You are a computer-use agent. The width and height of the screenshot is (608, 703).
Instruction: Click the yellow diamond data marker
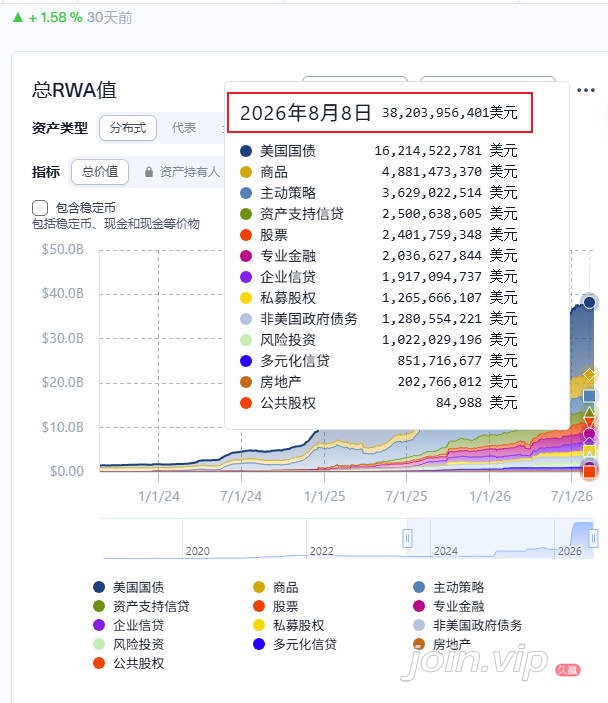coord(589,374)
